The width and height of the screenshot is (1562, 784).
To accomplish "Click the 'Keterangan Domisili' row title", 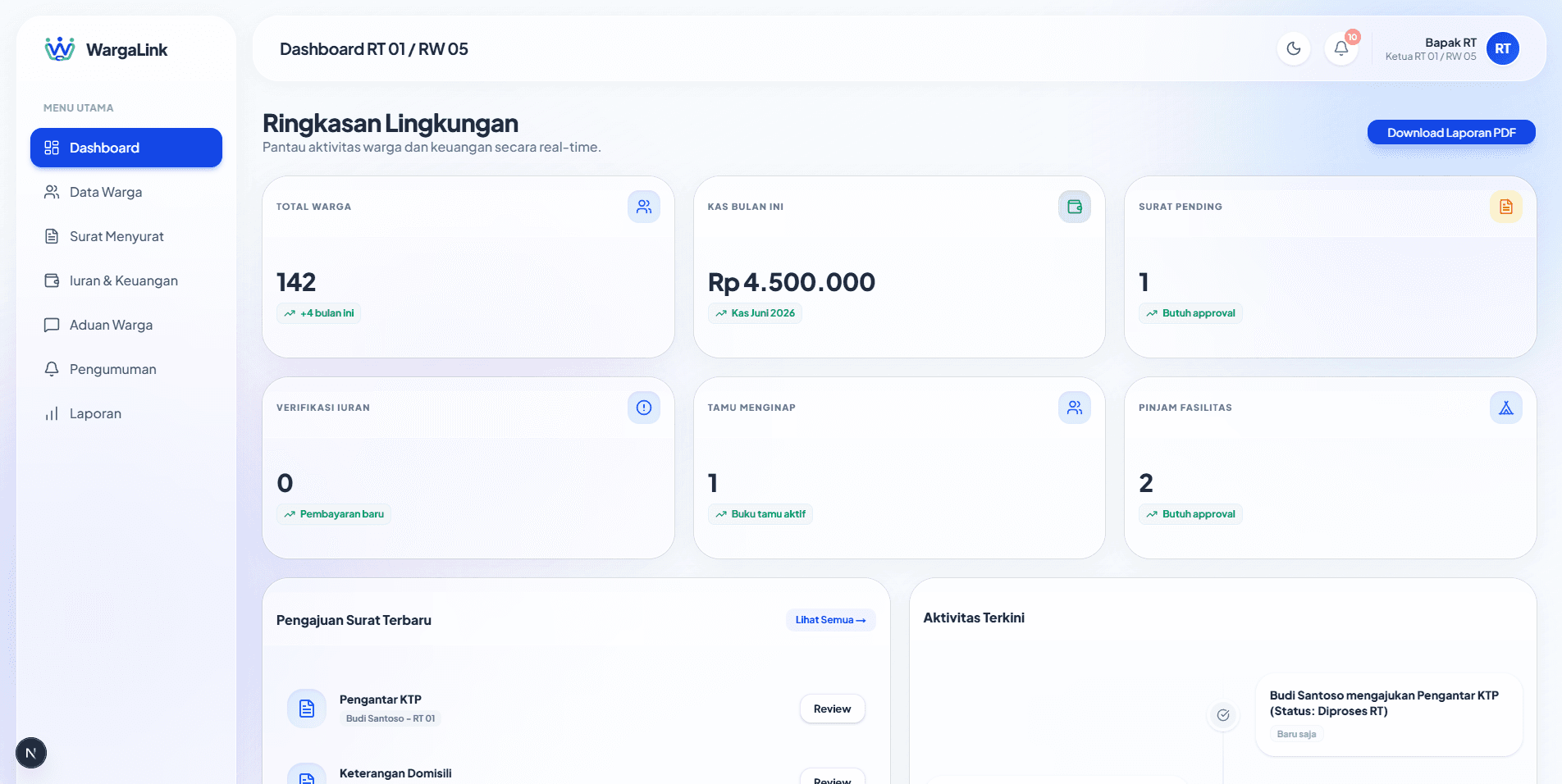I will click(395, 773).
